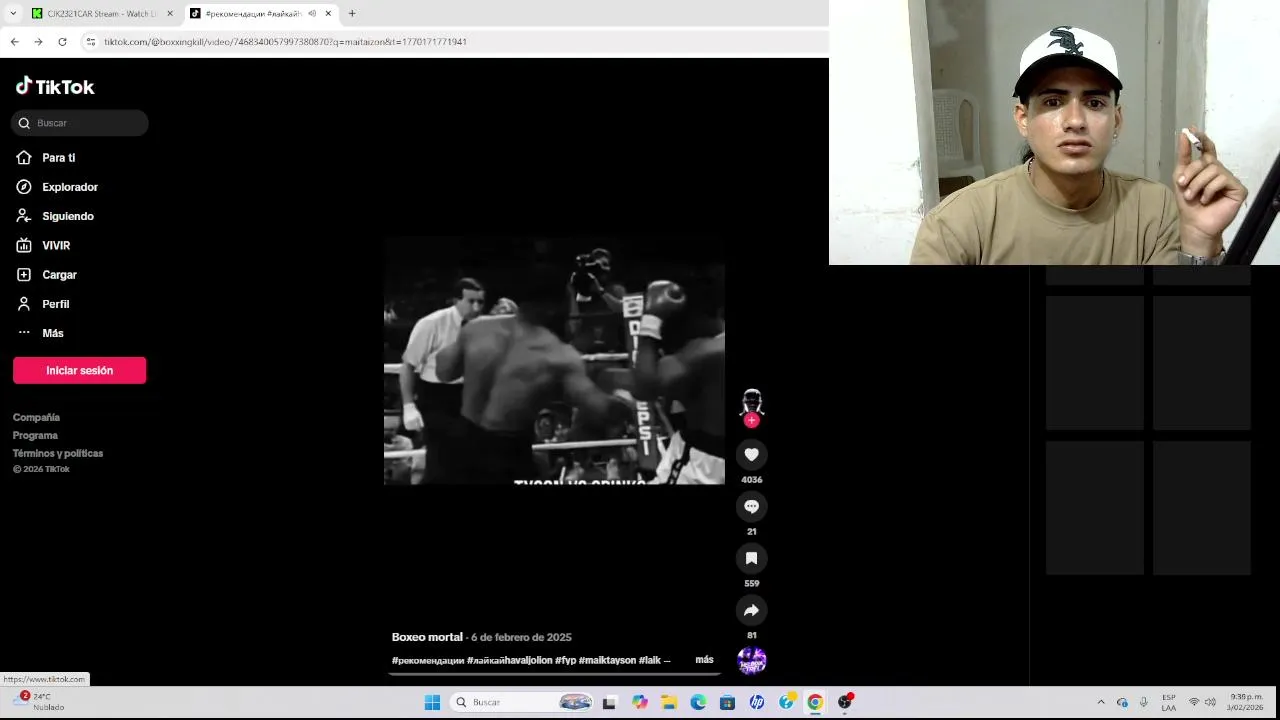Screen dimensions: 1280x720
Task: Open comments with the speech bubble icon
Action: pyautogui.click(x=751, y=506)
